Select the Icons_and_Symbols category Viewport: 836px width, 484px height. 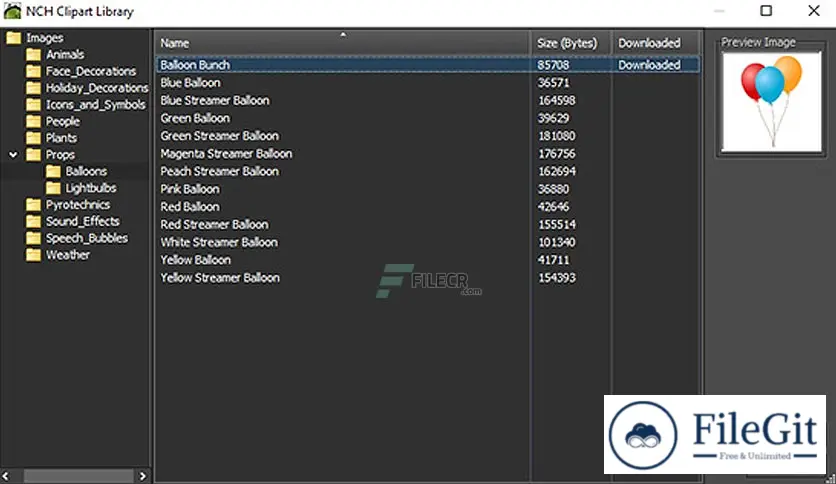(x=95, y=104)
